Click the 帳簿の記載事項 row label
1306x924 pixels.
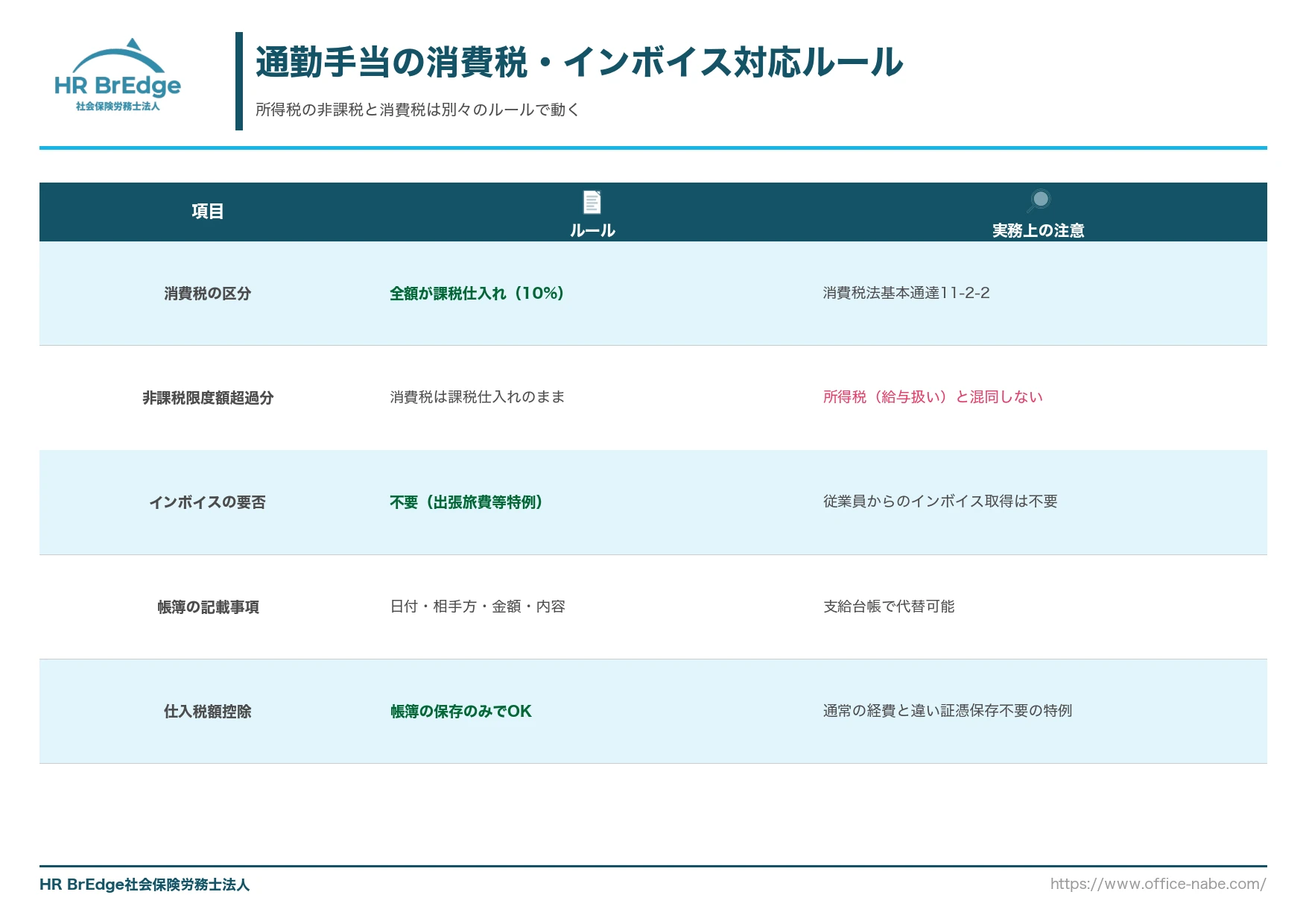click(x=208, y=607)
